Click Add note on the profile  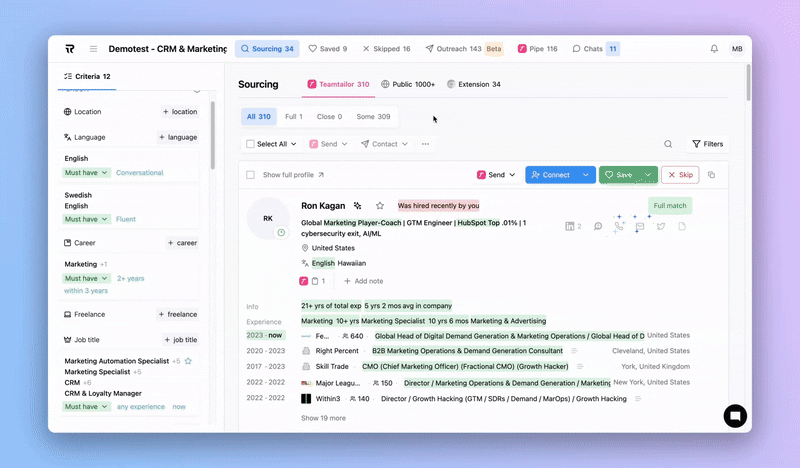point(362,281)
